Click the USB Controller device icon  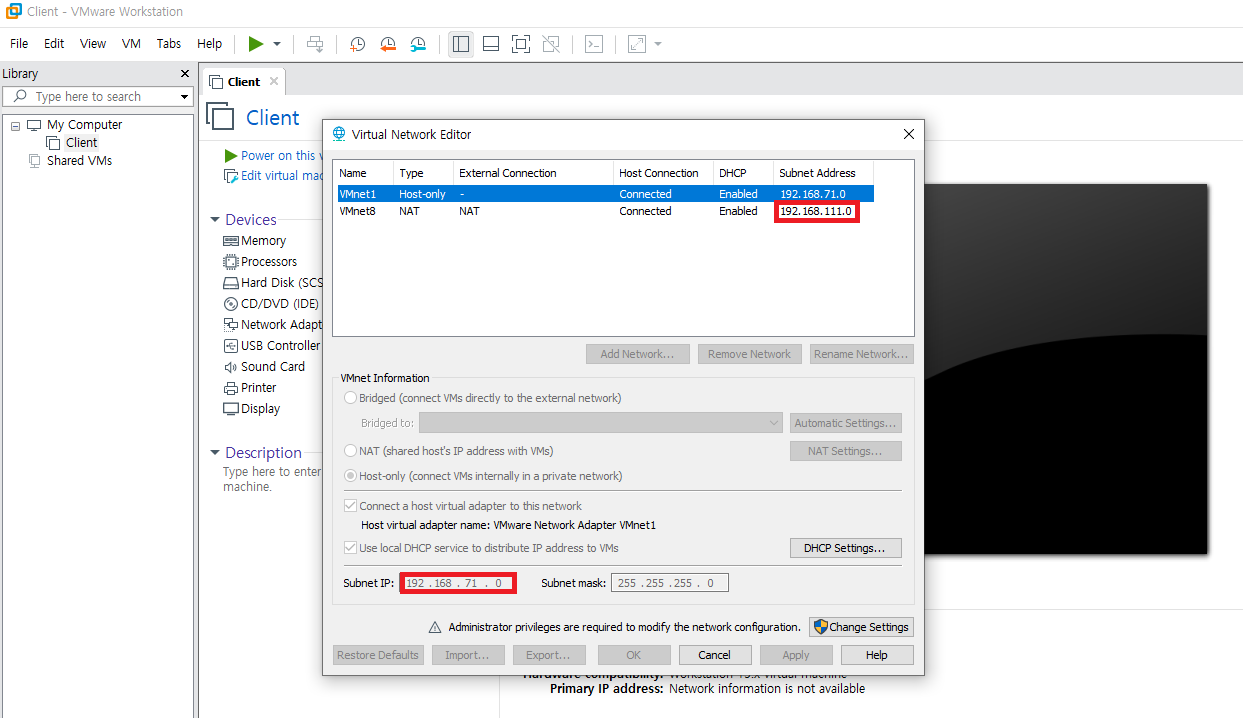(231, 346)
